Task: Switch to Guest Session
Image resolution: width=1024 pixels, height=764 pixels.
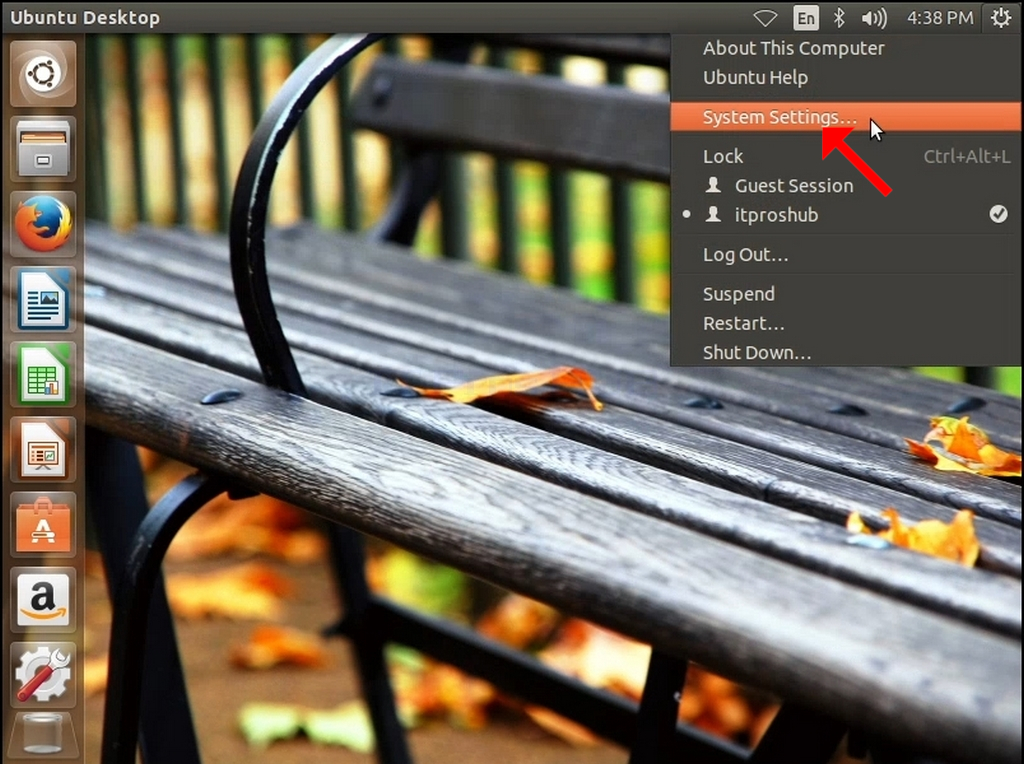Action: (x=846, y=185)
